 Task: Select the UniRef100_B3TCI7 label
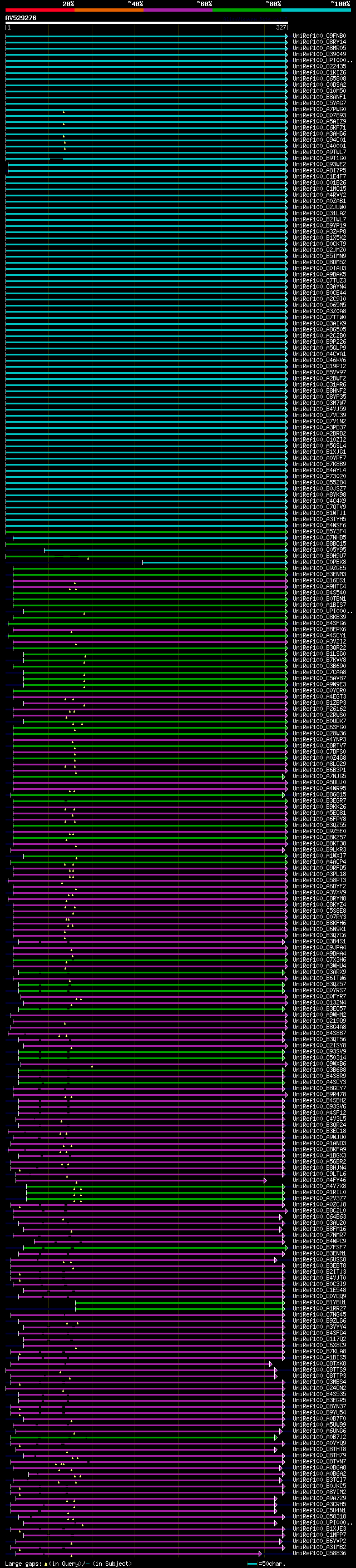point(319,1480)
